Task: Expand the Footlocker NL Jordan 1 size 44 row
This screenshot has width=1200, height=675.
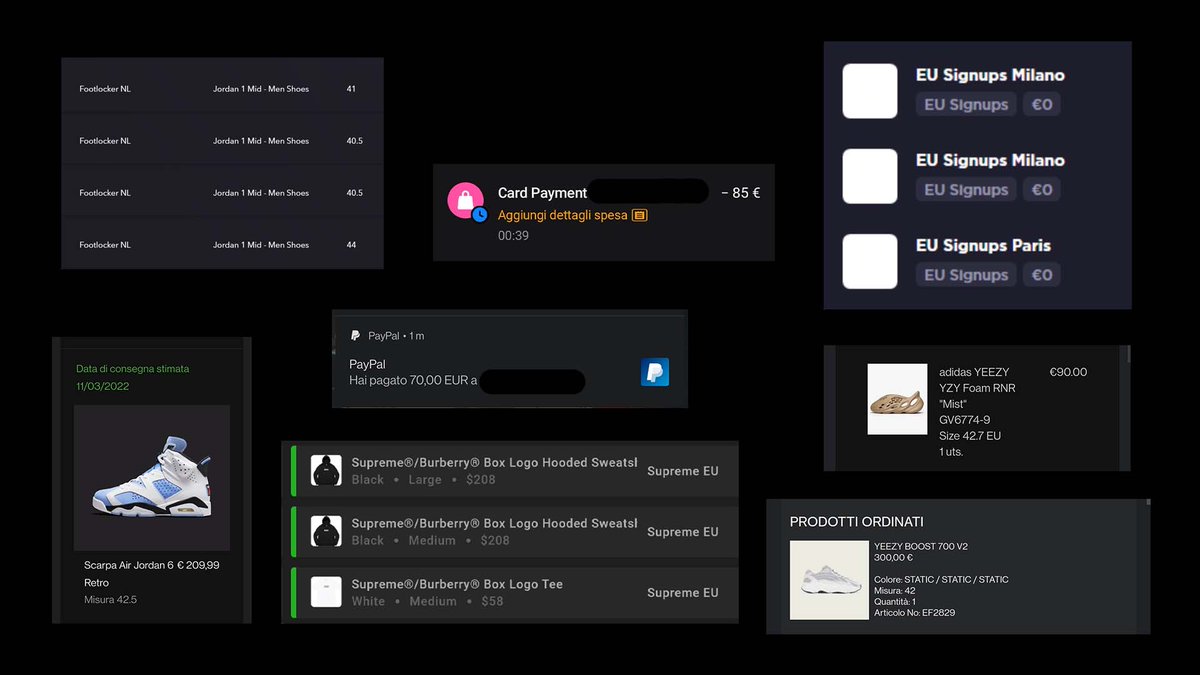Action: click(x=222, y=244)
